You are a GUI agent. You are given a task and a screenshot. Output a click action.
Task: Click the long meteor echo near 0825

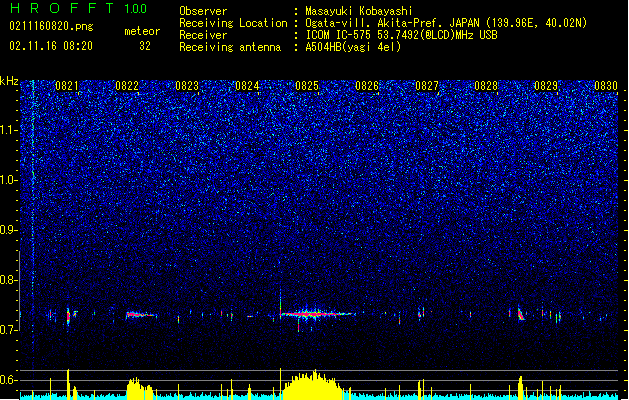pos(318,314)
